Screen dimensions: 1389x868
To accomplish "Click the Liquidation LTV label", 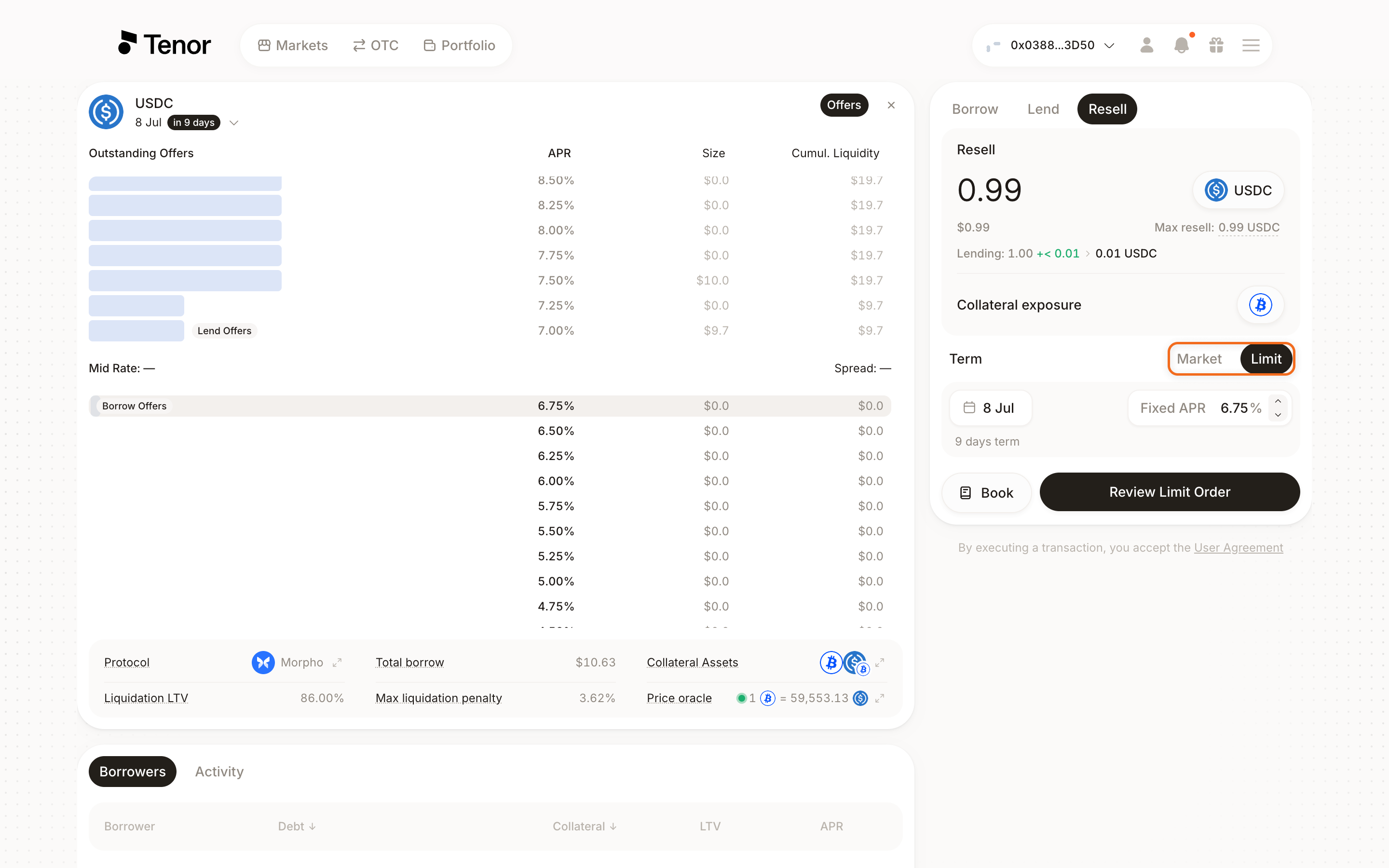I will coord(146,698).
